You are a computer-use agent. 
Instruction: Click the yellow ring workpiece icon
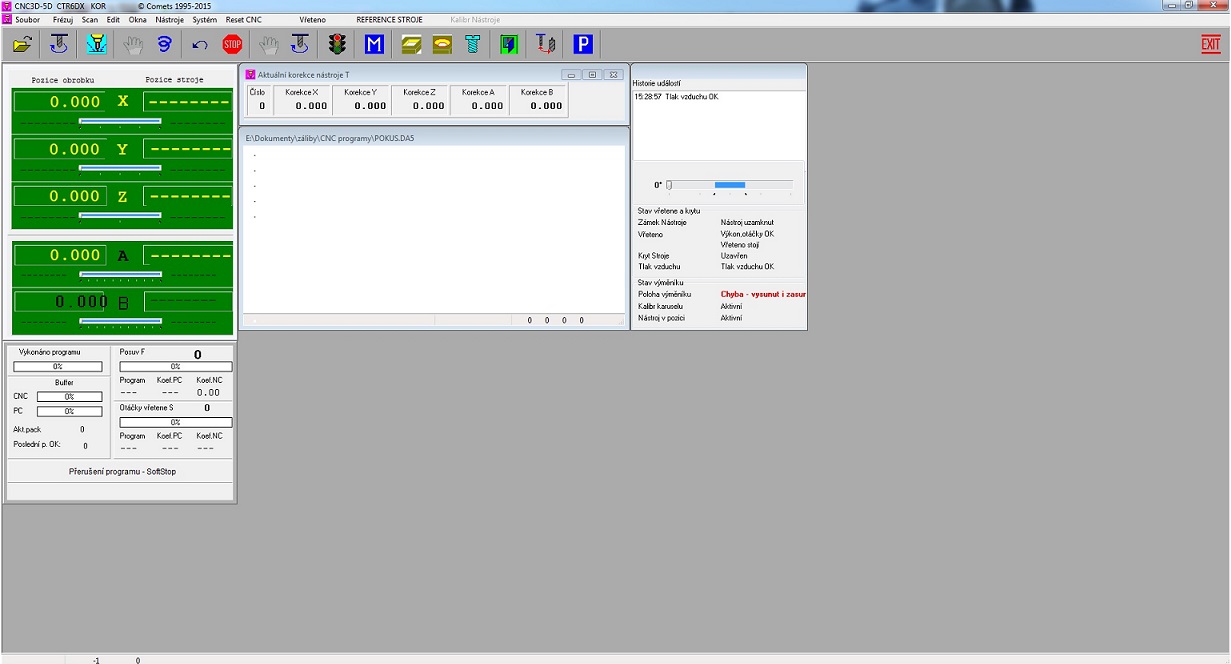tap(442, 44)
